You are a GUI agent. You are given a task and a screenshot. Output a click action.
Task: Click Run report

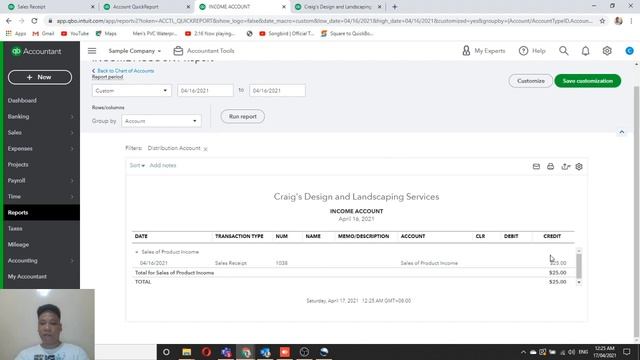[242, 116]
